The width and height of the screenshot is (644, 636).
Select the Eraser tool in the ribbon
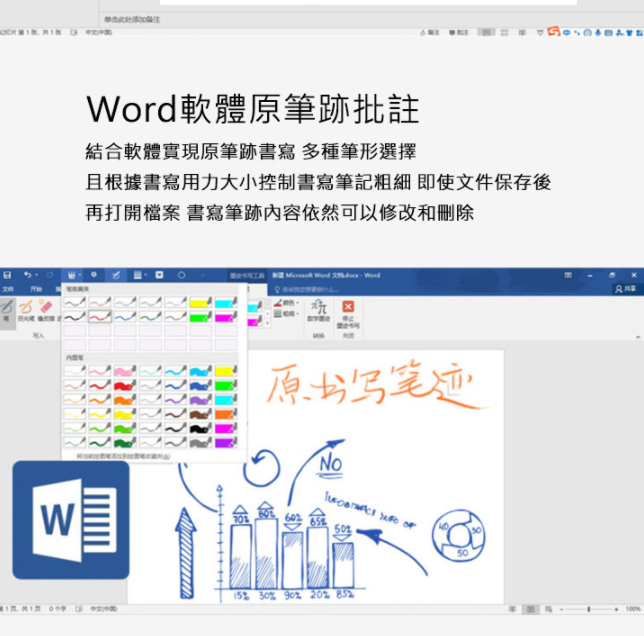coord(45,309)
